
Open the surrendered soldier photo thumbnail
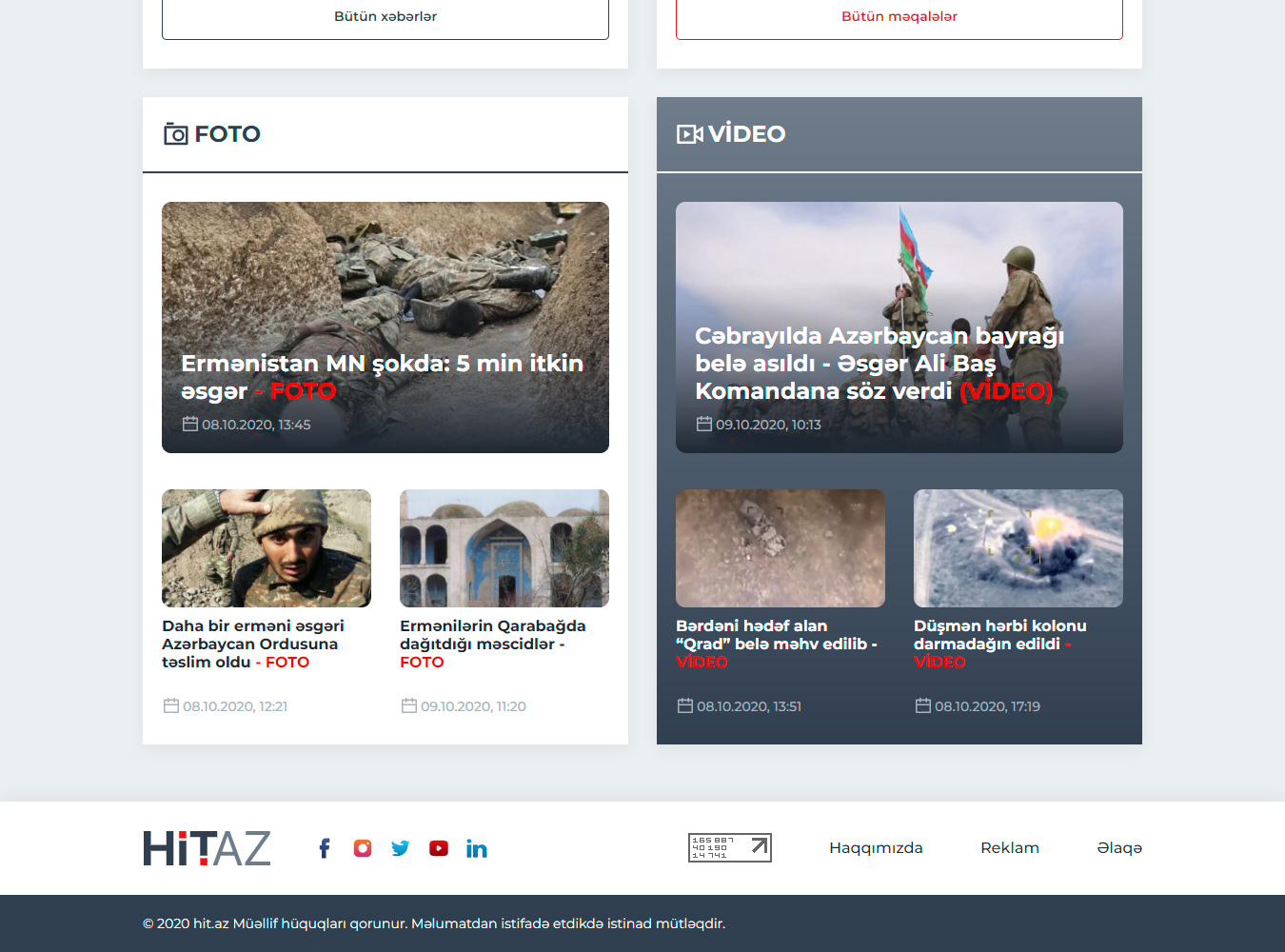click(x=267, y=548)
